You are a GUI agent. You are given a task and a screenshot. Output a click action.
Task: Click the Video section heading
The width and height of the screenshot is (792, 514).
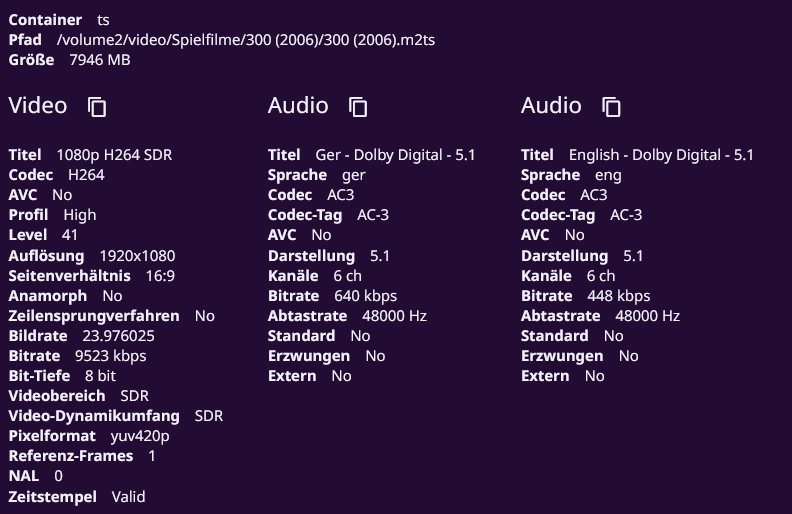point(38,106)
